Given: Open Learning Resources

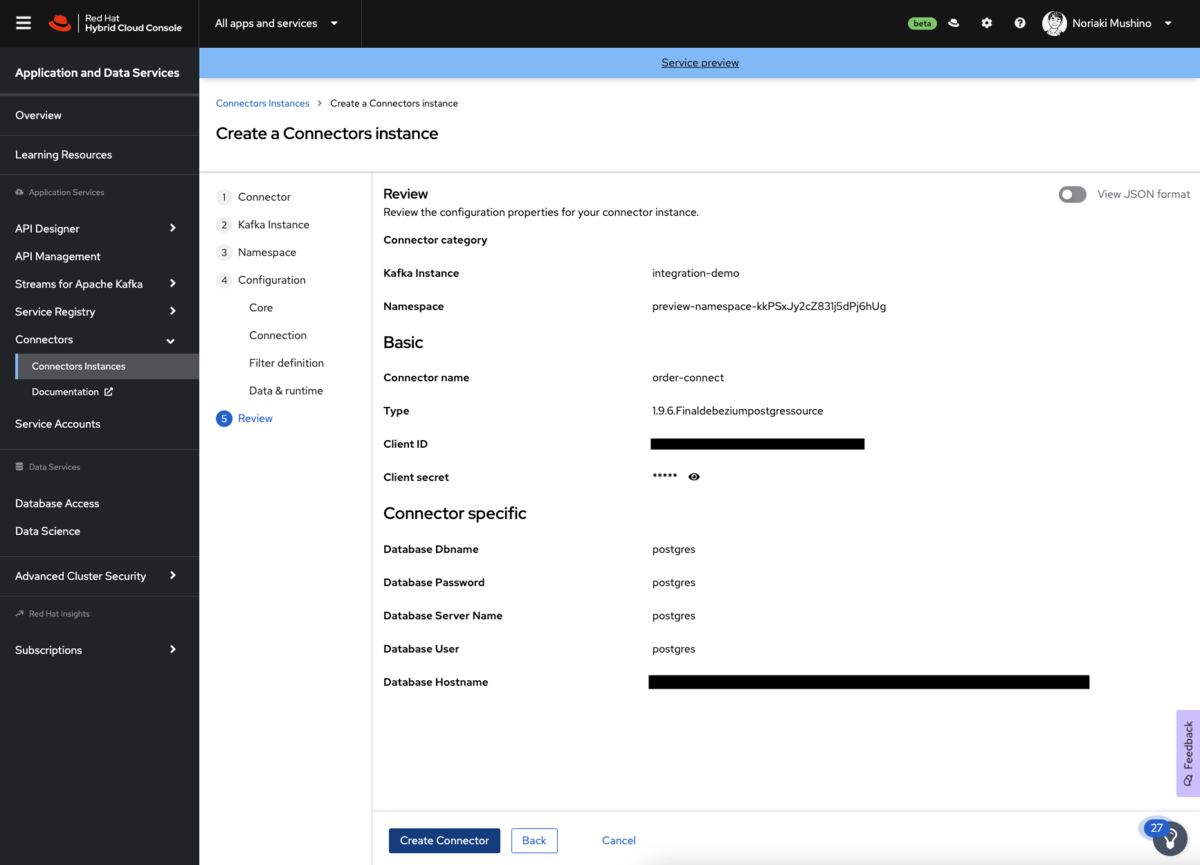Looking at the screenshot, I should coord(63,155).
